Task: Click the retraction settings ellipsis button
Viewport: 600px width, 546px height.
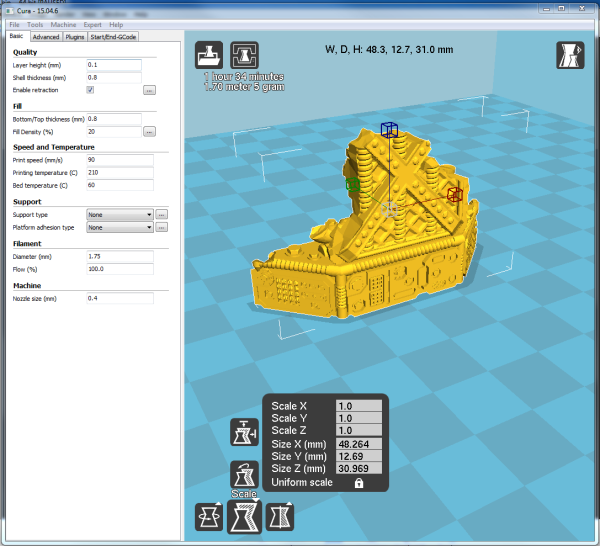Action: 149,90
